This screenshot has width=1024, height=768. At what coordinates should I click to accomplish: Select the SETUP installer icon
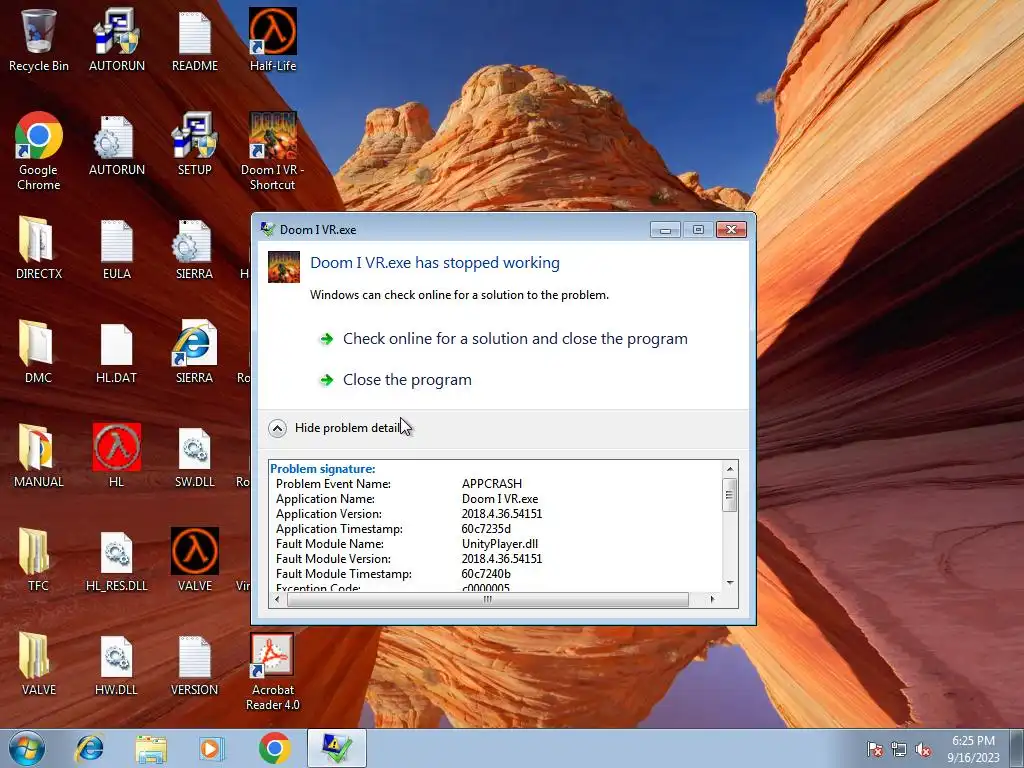point(195,145)
